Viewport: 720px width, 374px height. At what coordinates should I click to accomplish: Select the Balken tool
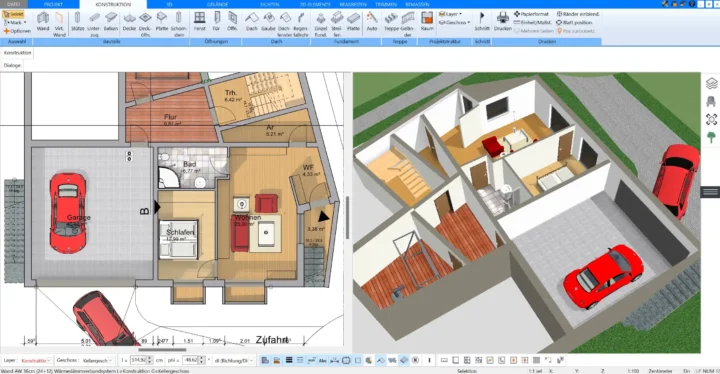point(111,22)
